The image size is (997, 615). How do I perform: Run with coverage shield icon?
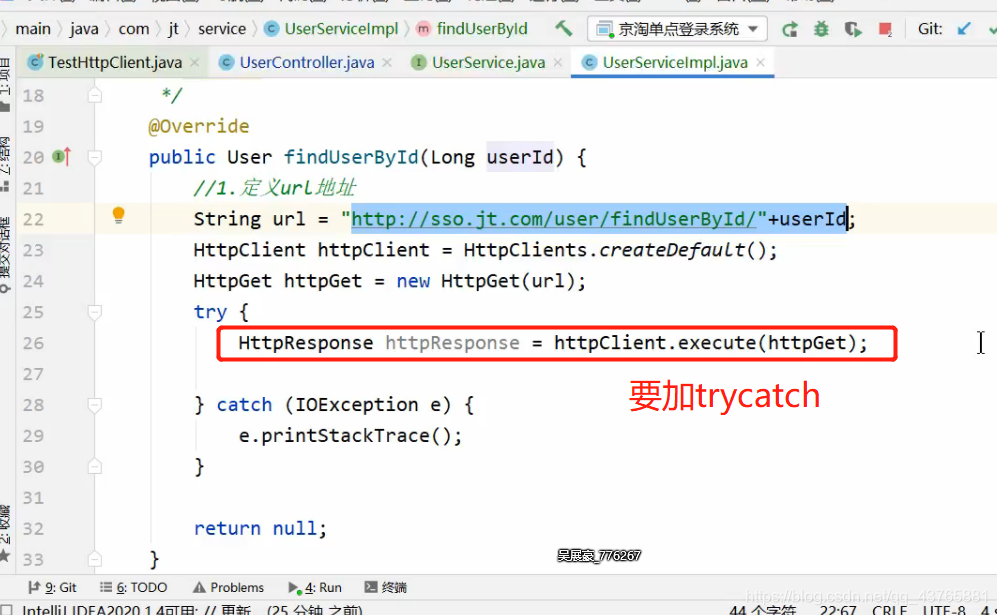click(x=852, y=29)
